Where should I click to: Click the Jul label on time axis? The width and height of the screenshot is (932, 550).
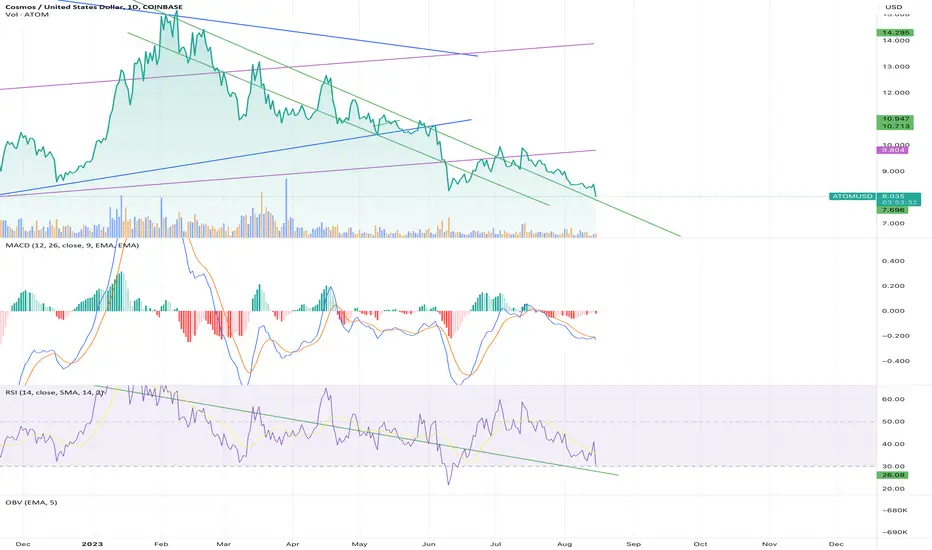click(x=496, y=544)
